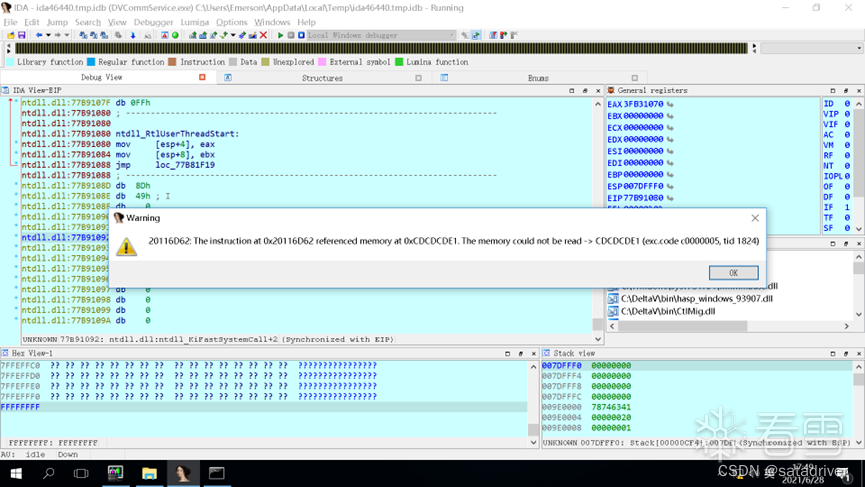This screenshot has height=487, width=865.
Task: Open the Jump menu
Action: pyautogui.click(x=57, y=22)
